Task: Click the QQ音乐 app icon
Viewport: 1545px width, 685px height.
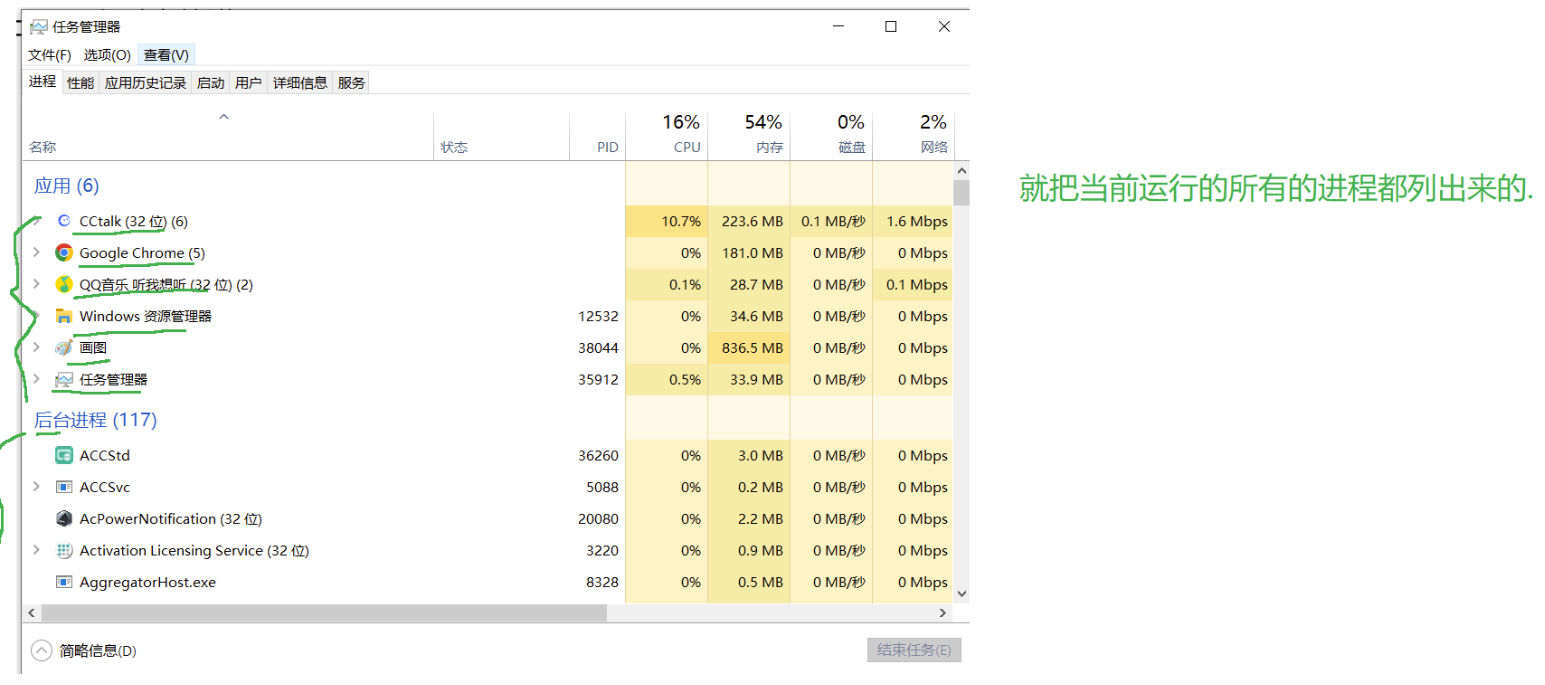Action: 64,285
